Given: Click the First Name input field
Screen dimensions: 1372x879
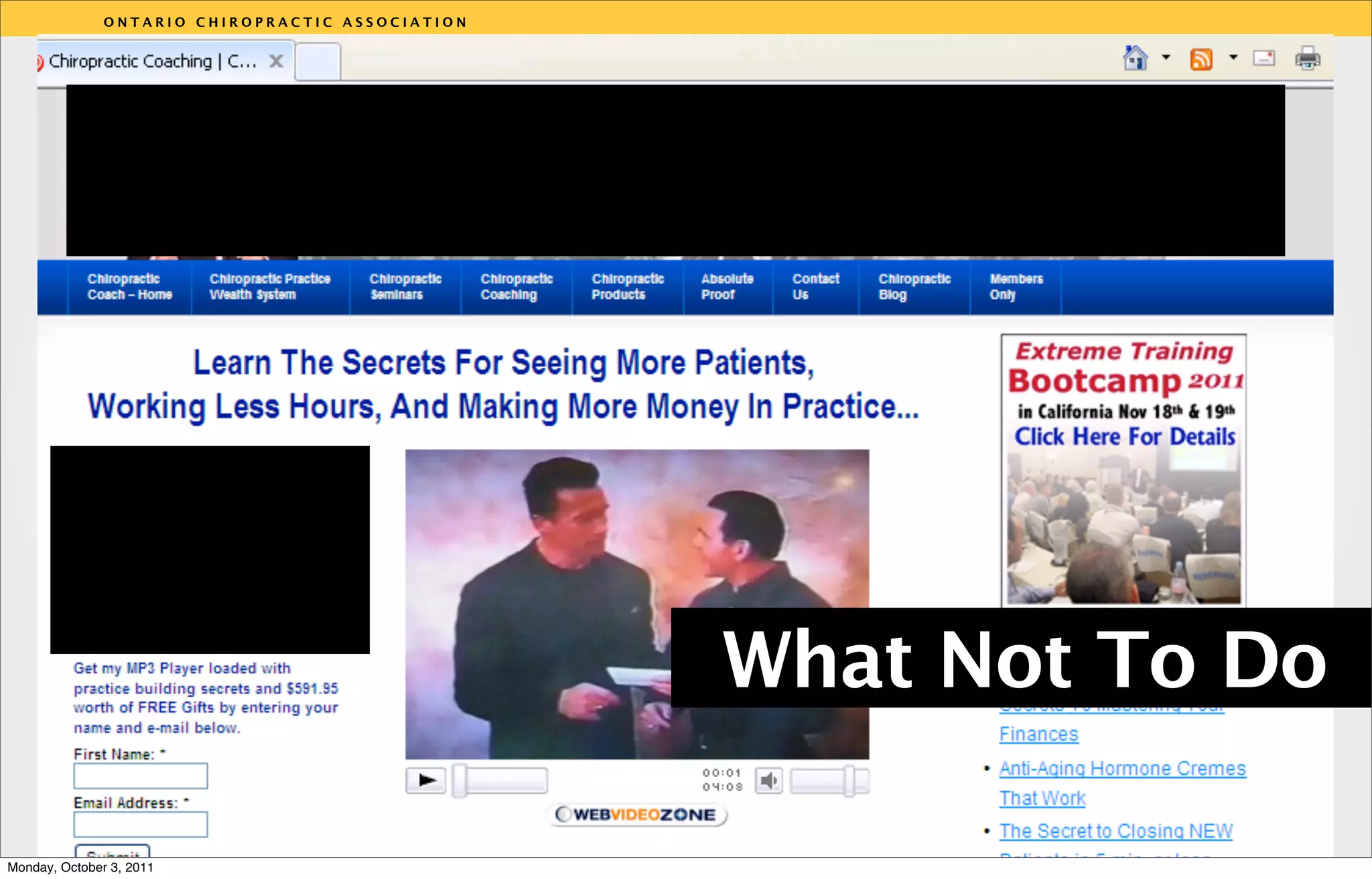Looking at the screenshot, I should [141, 776].
